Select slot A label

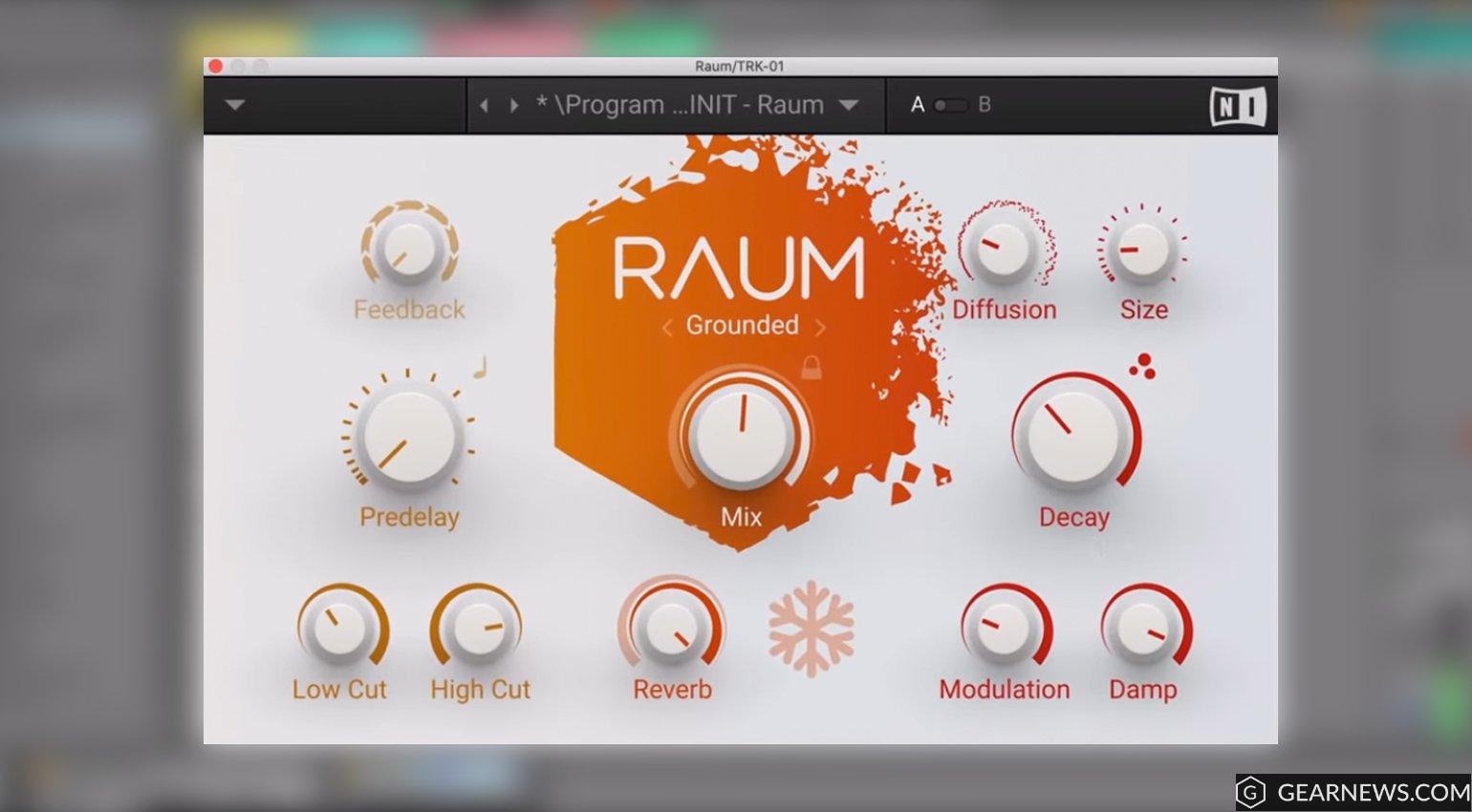click(918, 105)
